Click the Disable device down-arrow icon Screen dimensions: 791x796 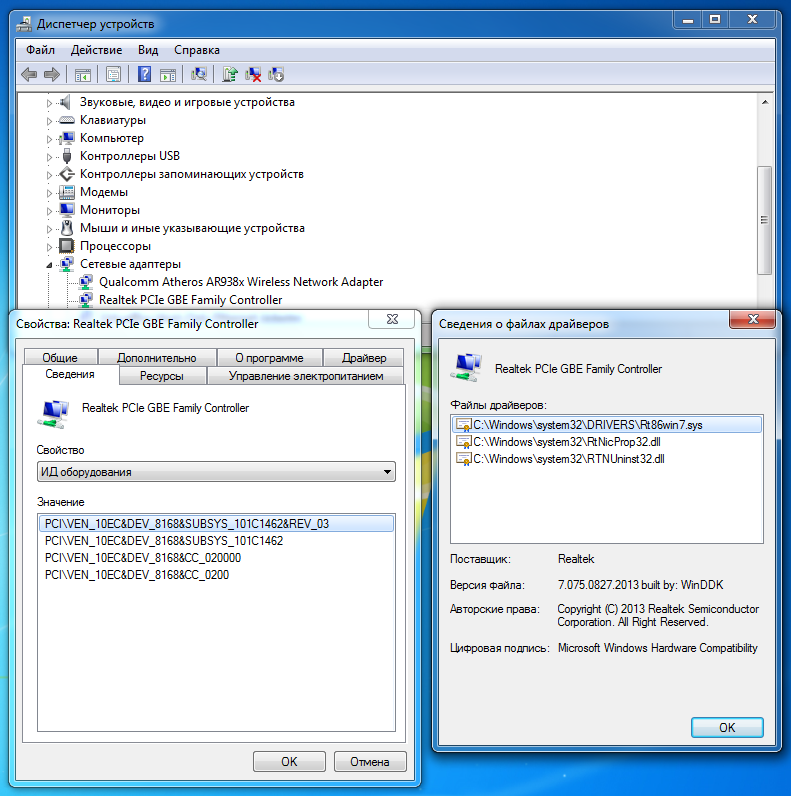coord(276,75)
